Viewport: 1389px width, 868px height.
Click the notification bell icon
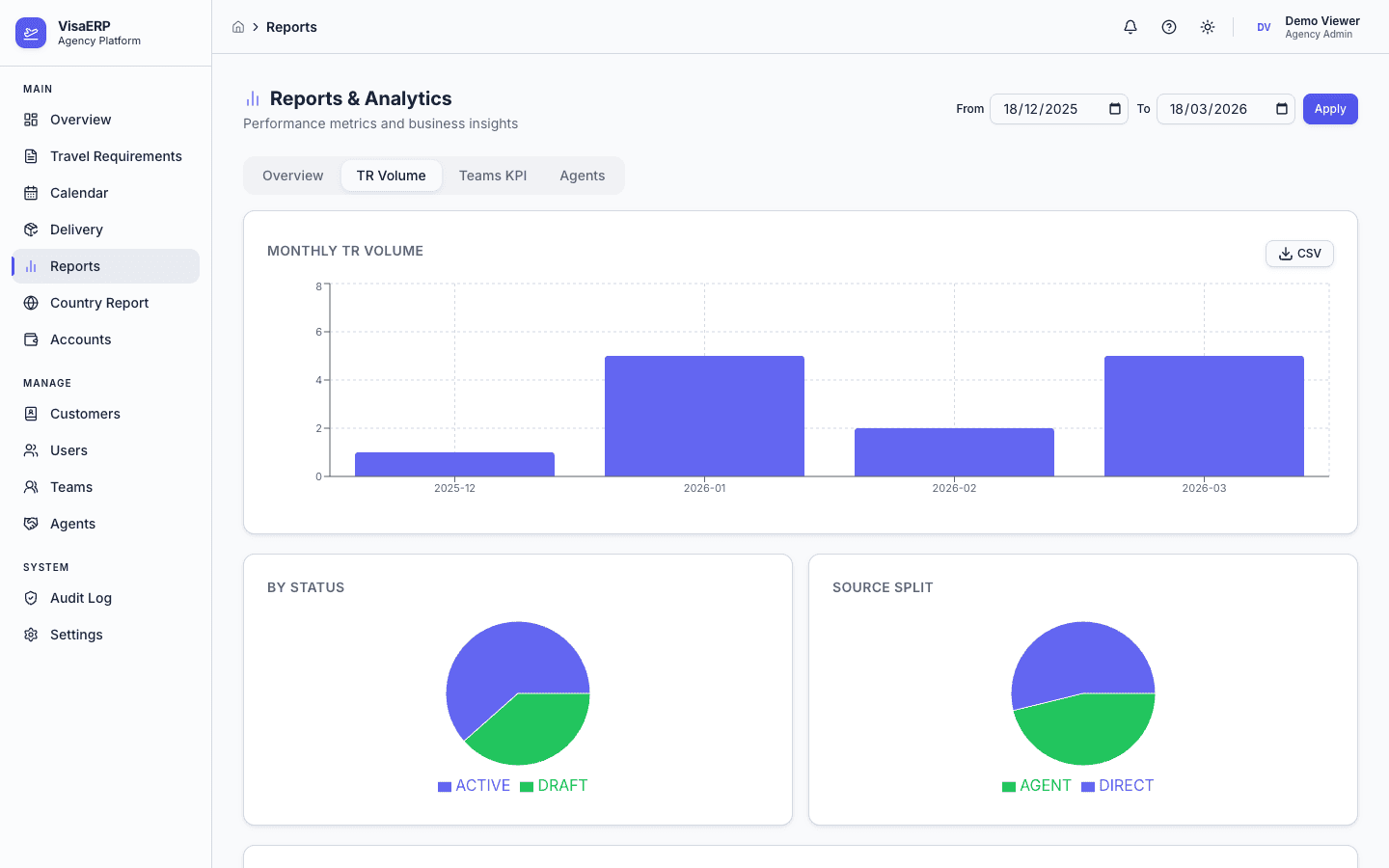1130,26
